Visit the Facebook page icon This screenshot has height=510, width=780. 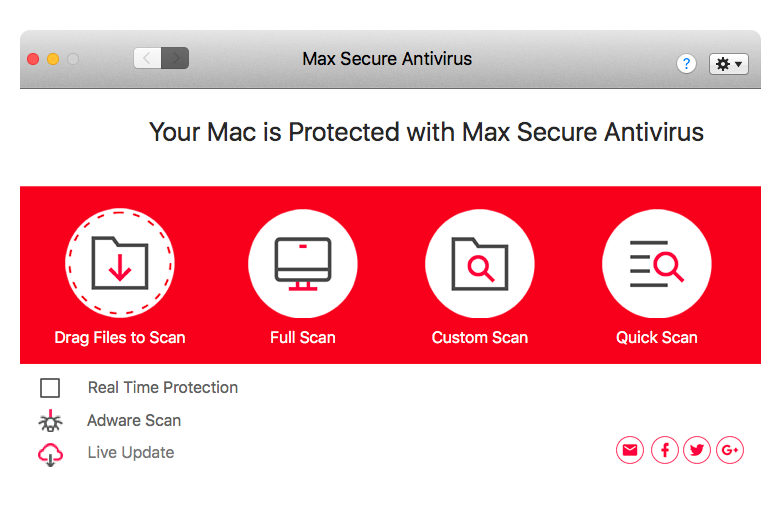pyautogui.click(x=665, y=450)
